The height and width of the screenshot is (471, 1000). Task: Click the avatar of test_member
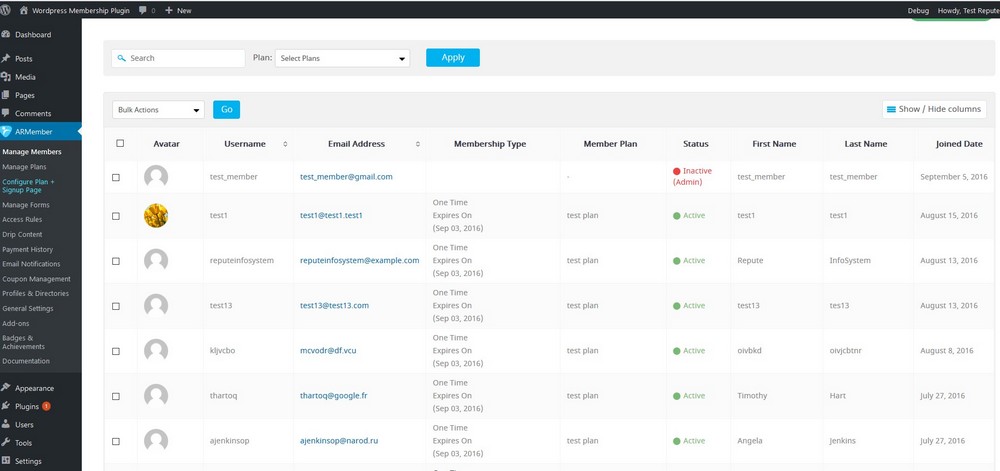[156, 177]
